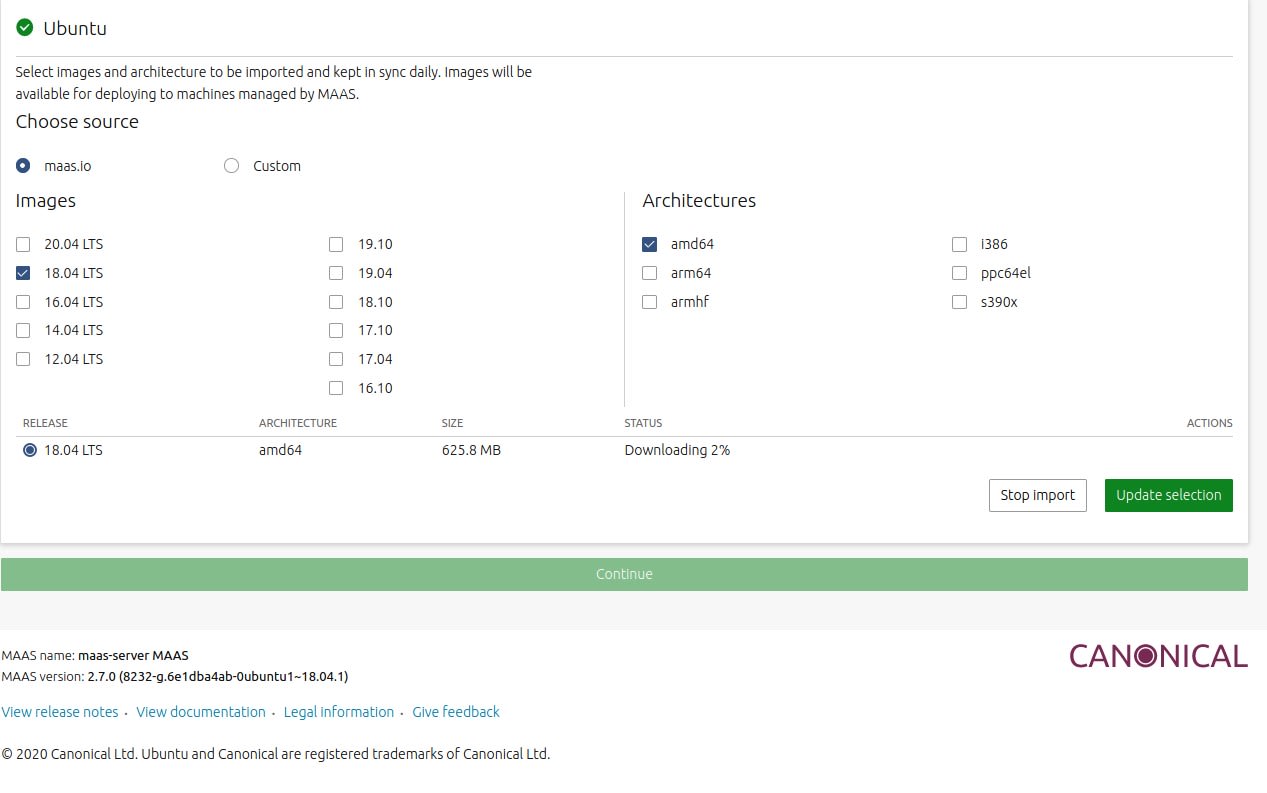Click the 'amd64' cell in the release table
The height and width of the screenshot is (793, 1267).
[280, 450]
